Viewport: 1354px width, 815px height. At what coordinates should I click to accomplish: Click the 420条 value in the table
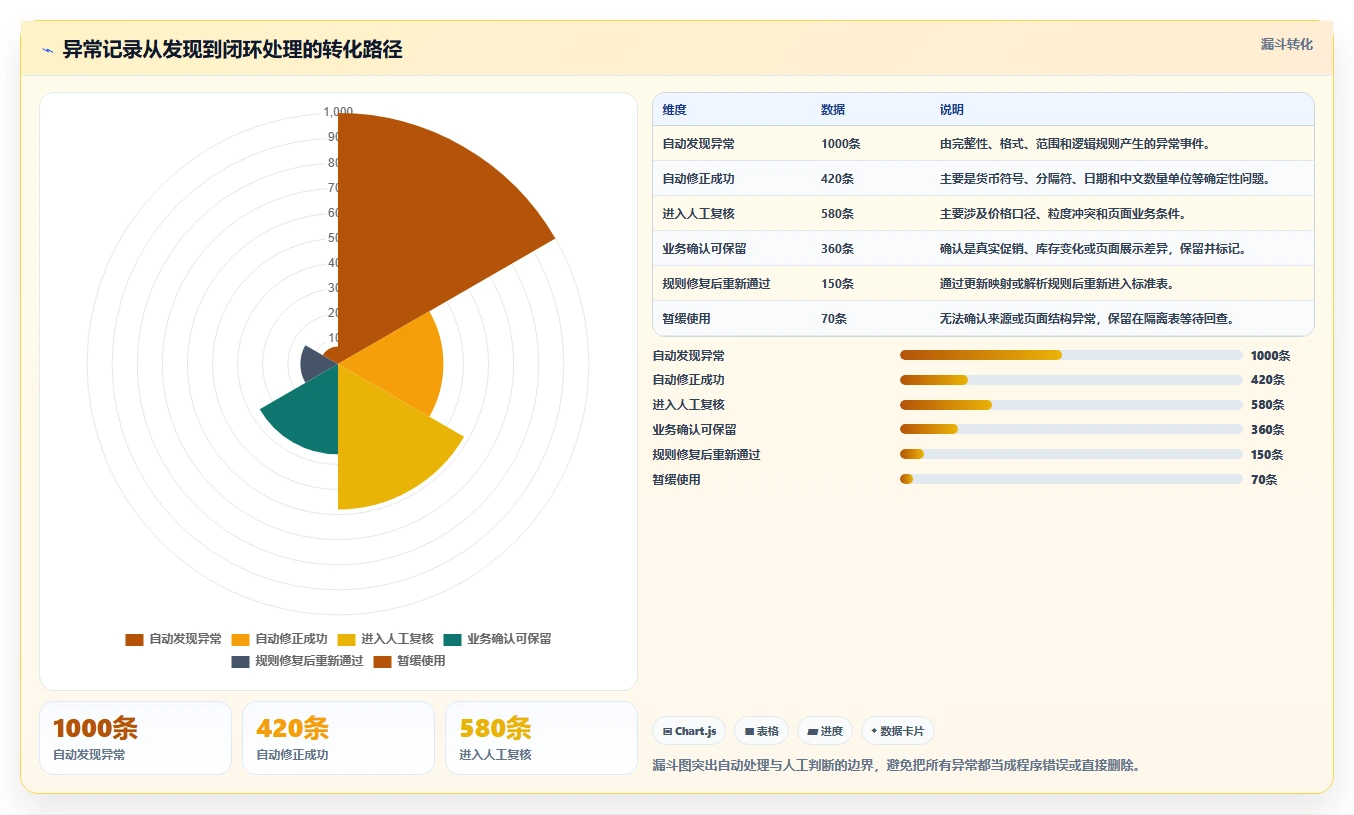tap(837, 179)
